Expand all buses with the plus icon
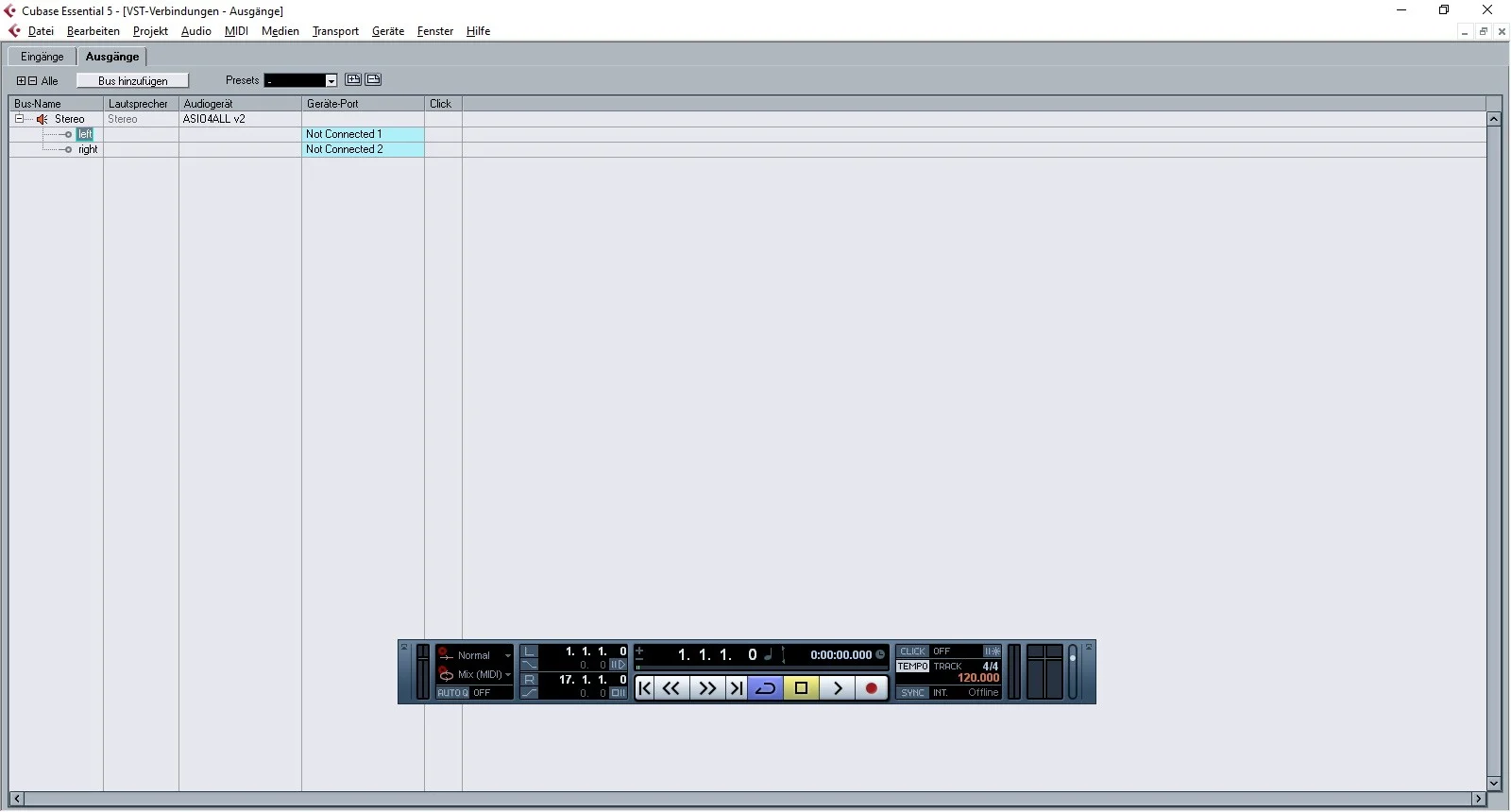Image resolution: width=1511 pixels, height=812 pixels. click(22, 81)
